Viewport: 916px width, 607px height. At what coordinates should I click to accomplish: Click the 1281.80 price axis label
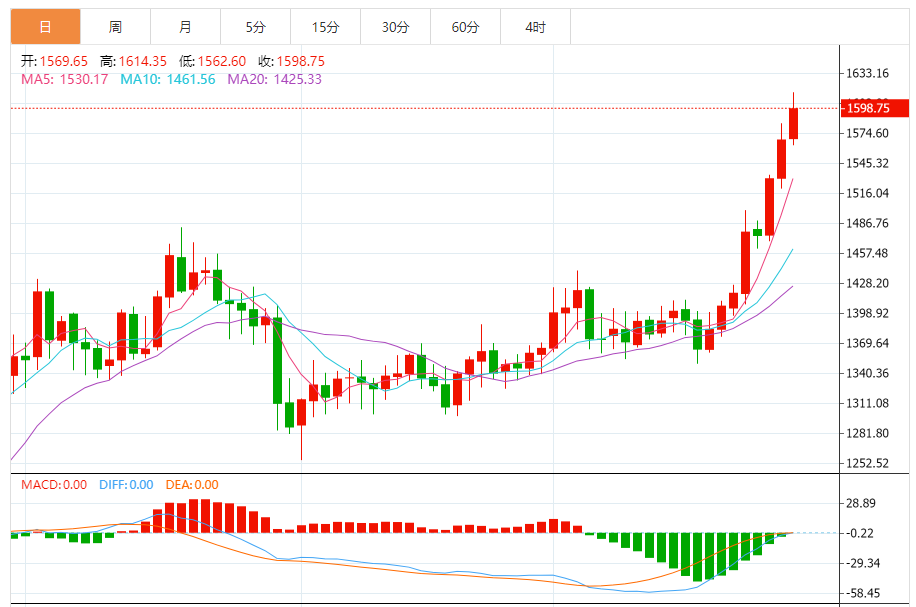(868, 433)
